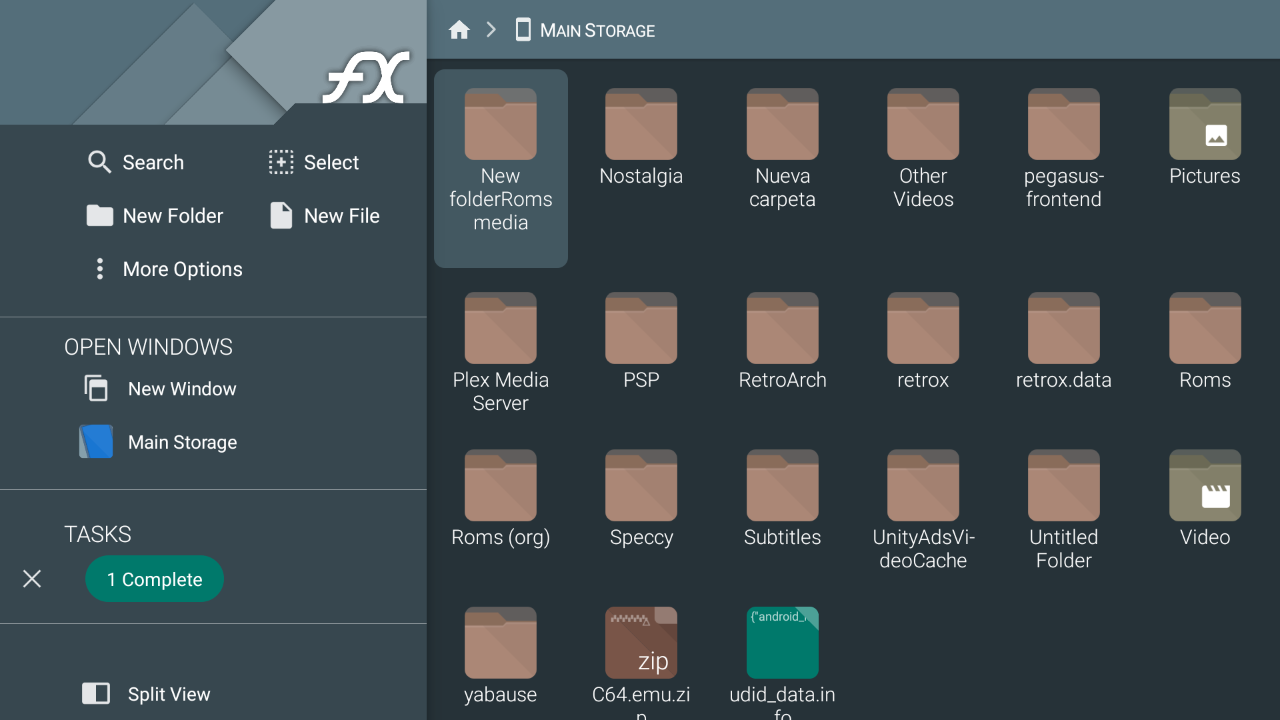This screenshot has width=1280, height=720.
Task: Open the yabause folder
Action: [x=501, y=656]
